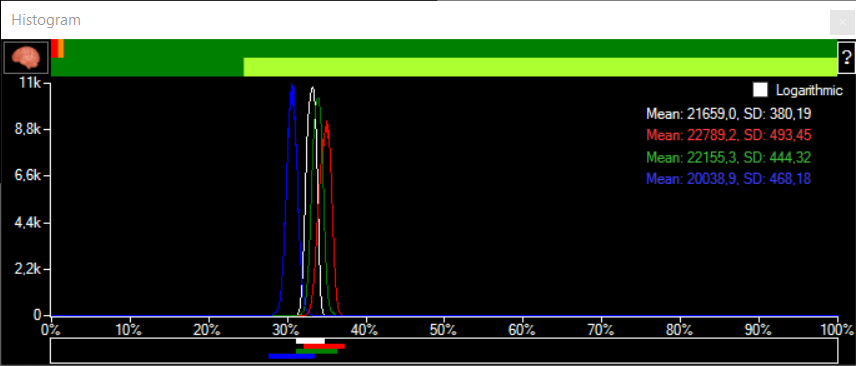Viewport: 856px width, 366px height.
Task: Open the question mark help button
Action: pyautogui.click(x=847, y=57)
